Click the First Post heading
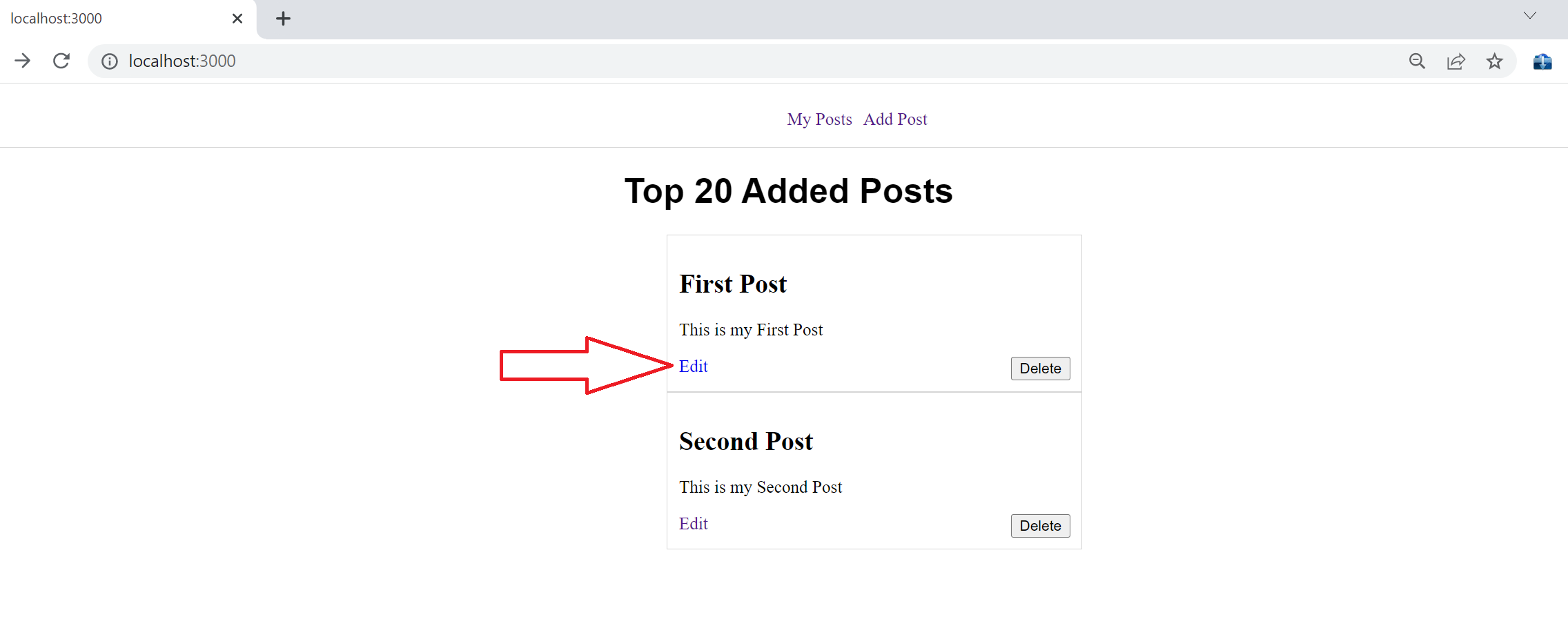The image size is (1568, 617). coord(733,284)
